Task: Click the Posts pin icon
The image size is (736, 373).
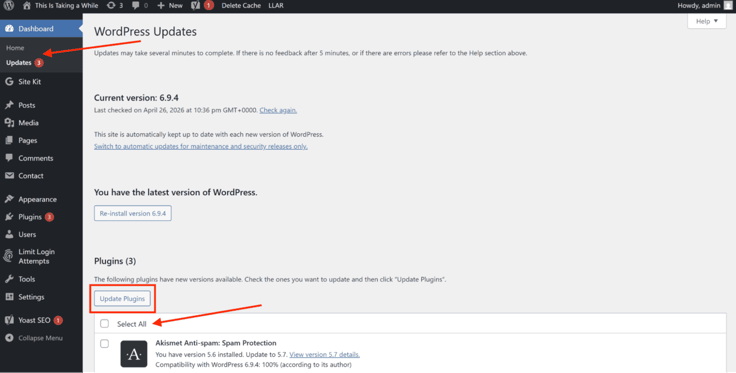Action: pyautogui.click(x=9, y=105)
